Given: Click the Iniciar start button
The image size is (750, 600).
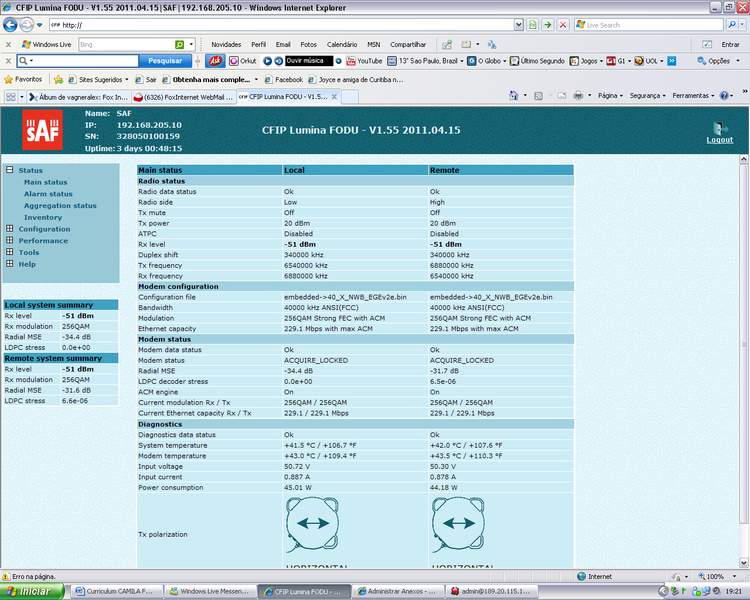Looking at the screenshot, I should pyautogui.click(x=32, y=592).
